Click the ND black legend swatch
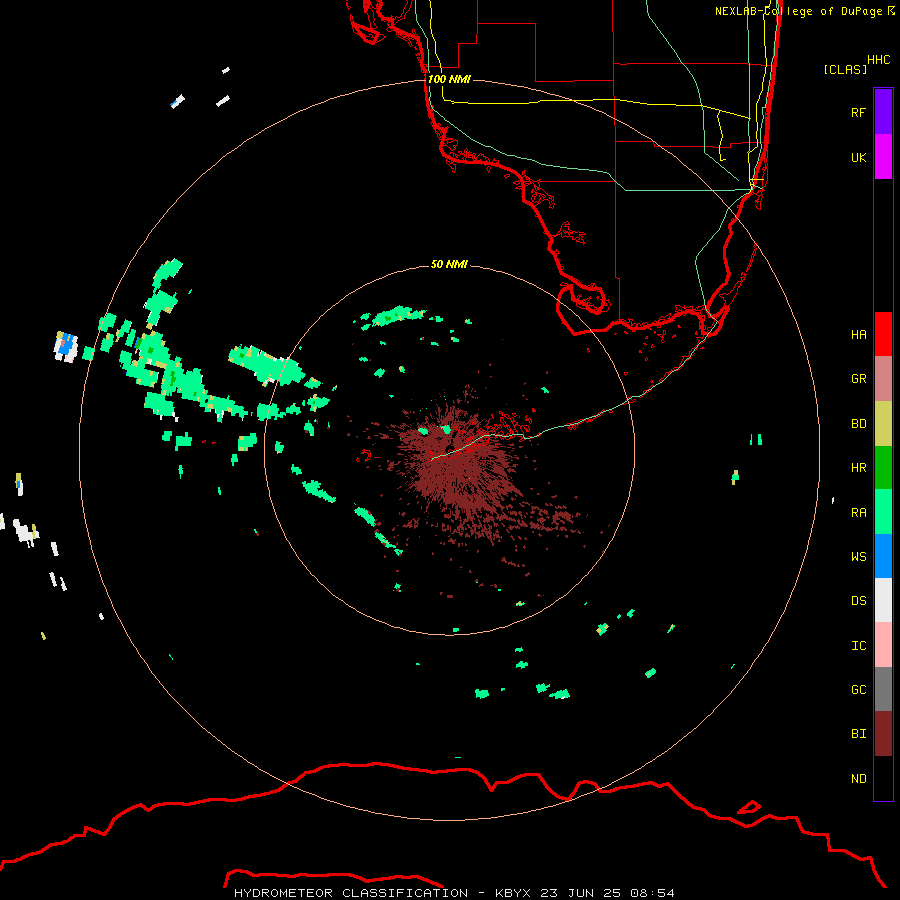900x900 pixels. 883,778
